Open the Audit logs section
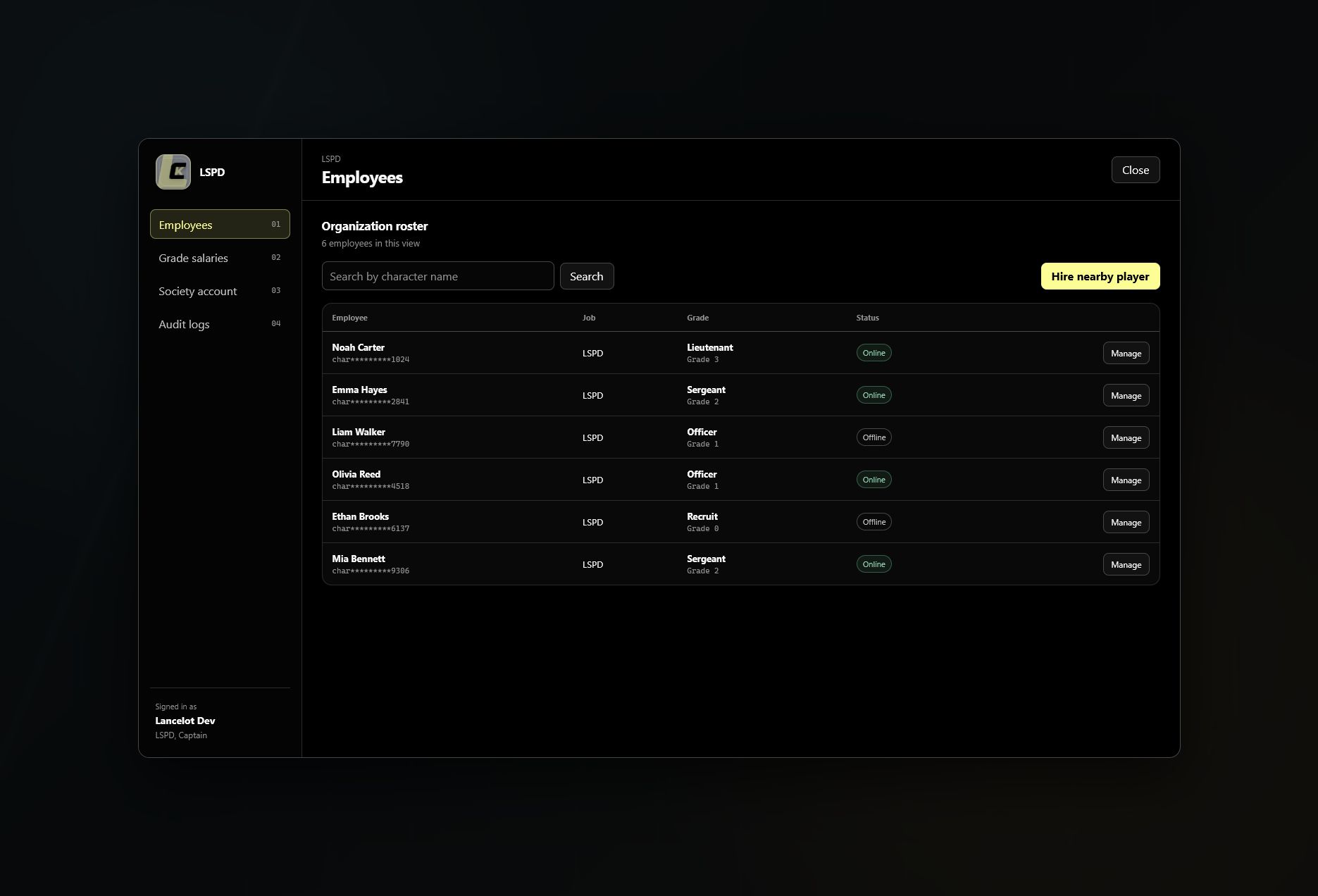 point(220,324)
